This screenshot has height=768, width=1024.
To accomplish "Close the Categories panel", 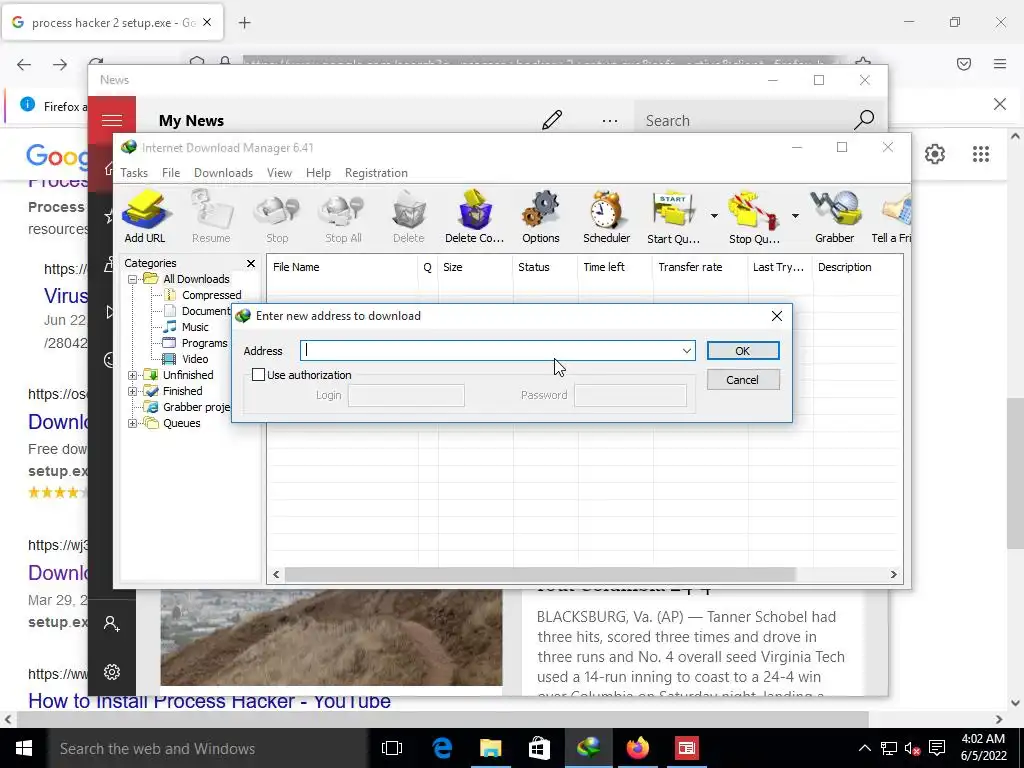I will [251, 263].
